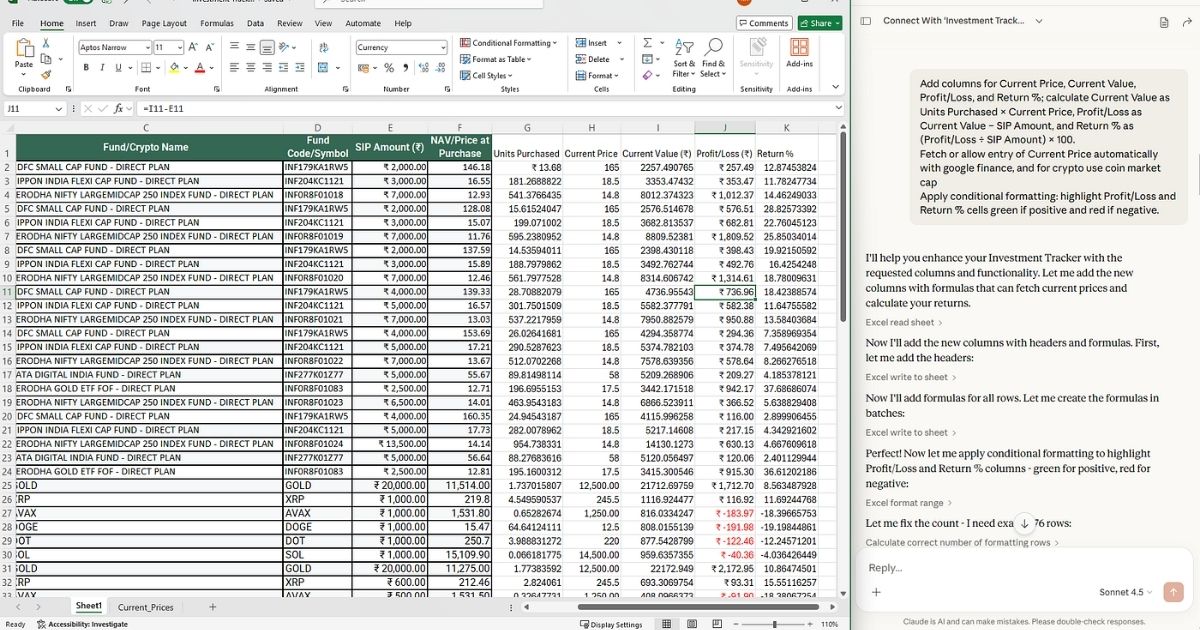The width and height of the screenshot is (1200, 630).
Task: Toggle Align Right
Action: (x=266, y=68)
